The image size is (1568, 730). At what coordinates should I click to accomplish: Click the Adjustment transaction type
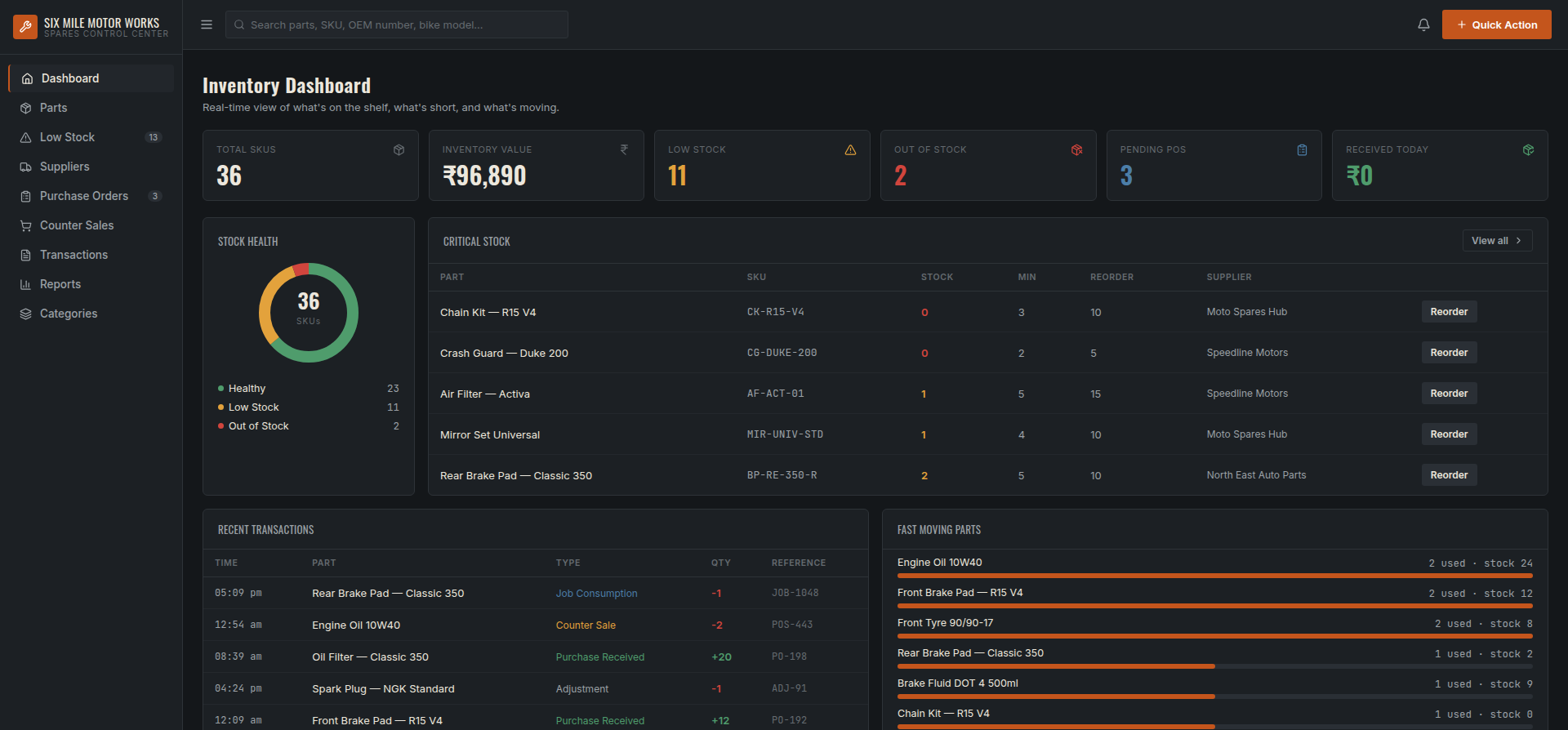[x=582, y=689]
